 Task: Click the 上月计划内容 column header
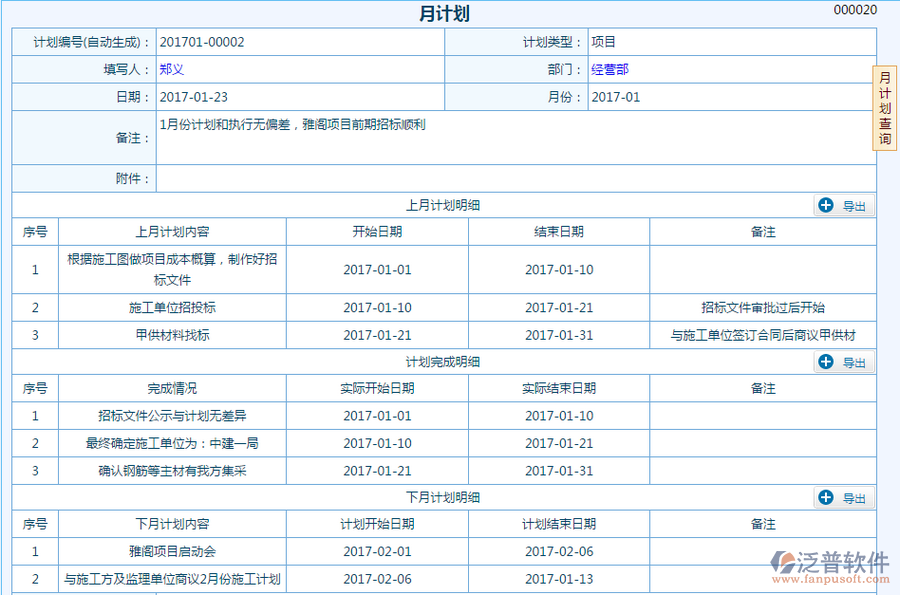coord(172,231)
